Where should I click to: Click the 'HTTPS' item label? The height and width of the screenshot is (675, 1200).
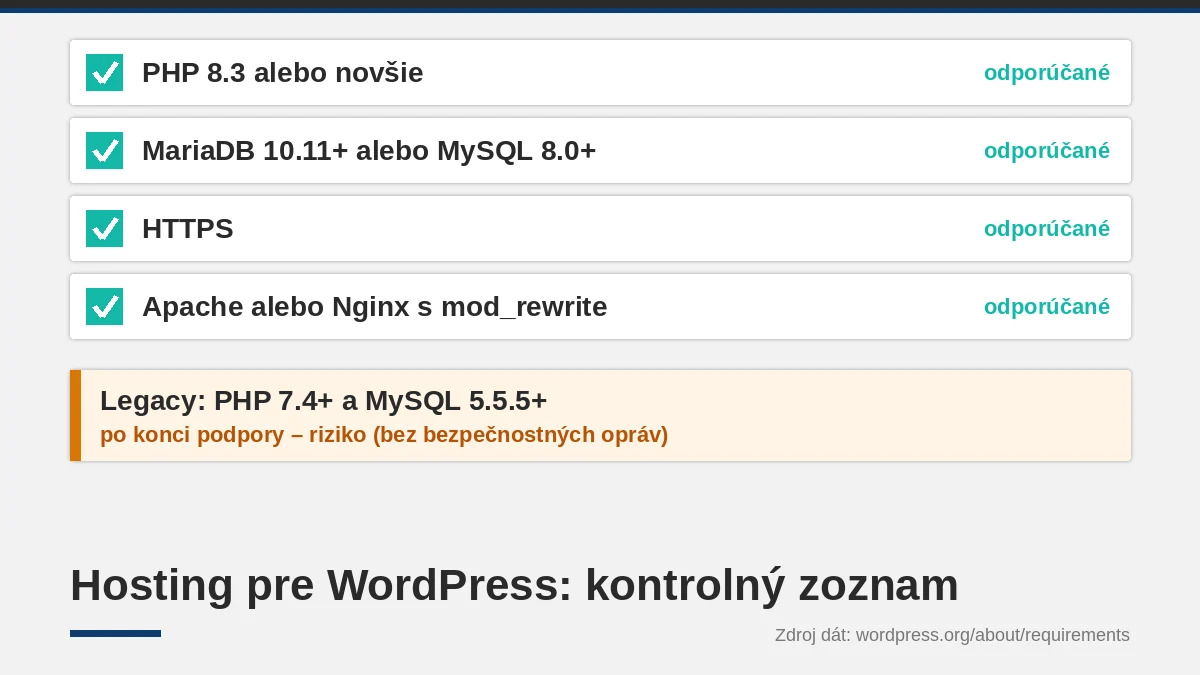(x=188, y=229)
